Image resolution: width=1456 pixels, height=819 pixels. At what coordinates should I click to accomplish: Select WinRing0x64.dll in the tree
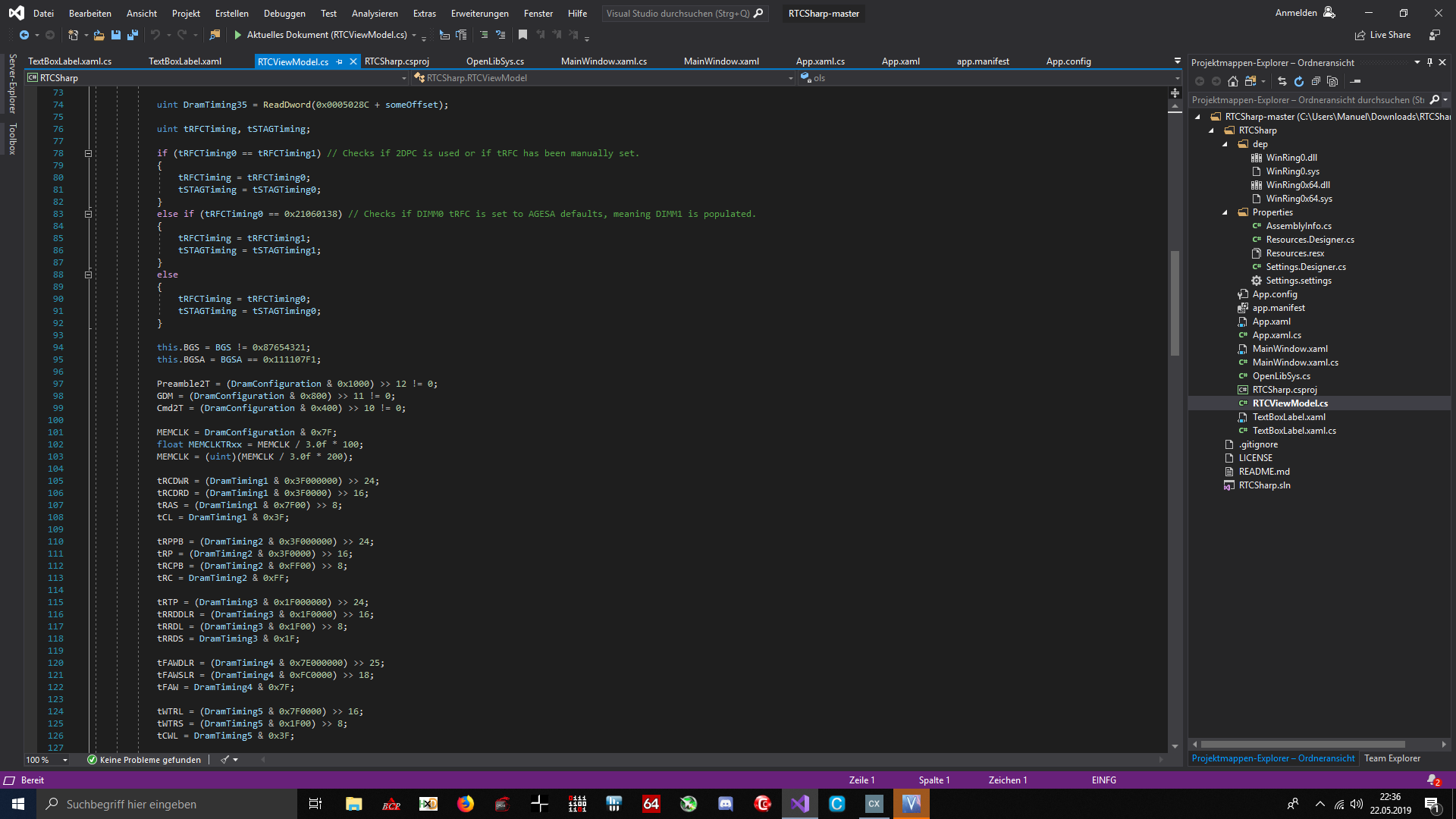[1298, 185]
